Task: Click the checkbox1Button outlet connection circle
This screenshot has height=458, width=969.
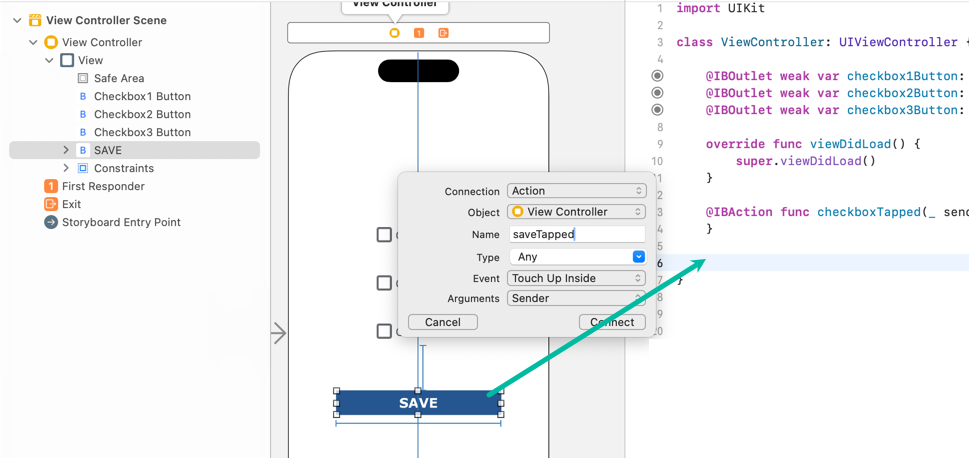Action: [657, 76]
